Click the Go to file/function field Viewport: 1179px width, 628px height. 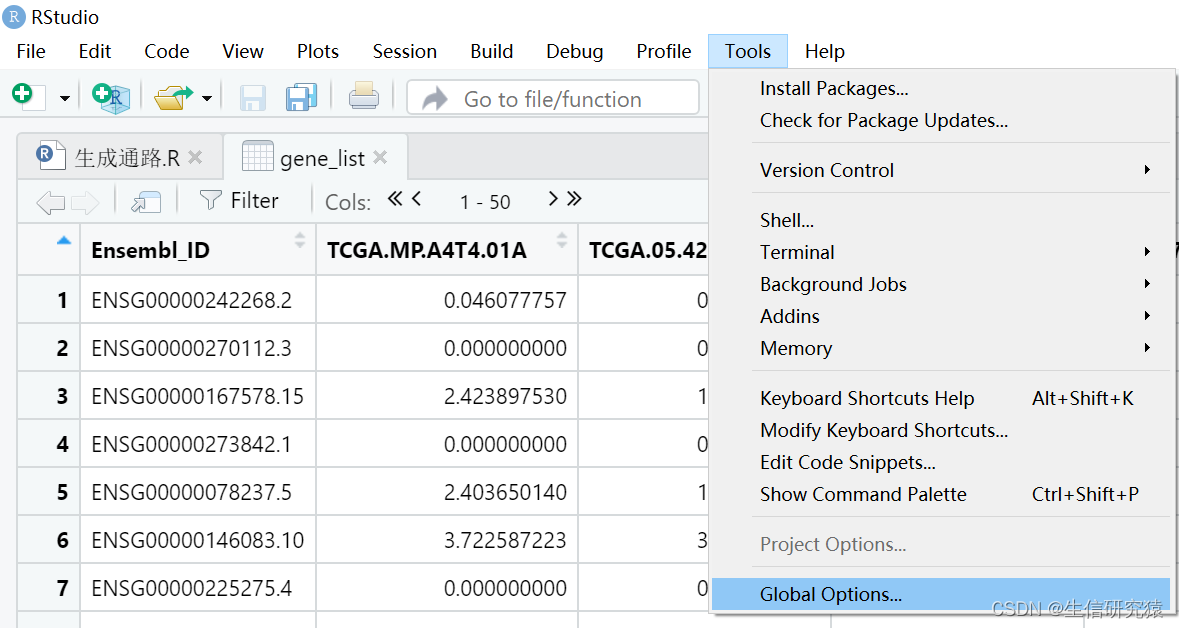552,99
